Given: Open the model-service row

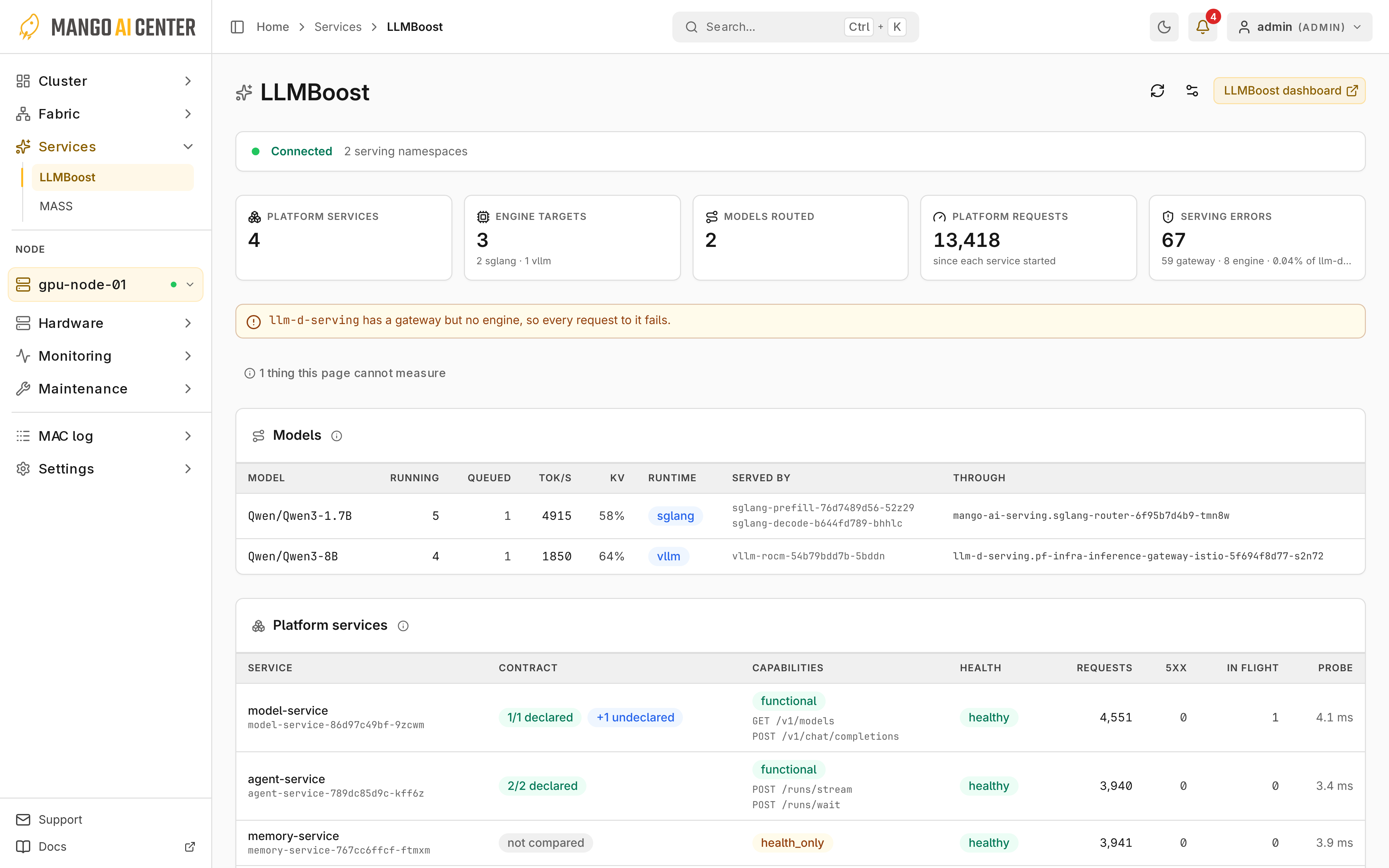Looking at the screenshot, I should click(x=800, y=718).
